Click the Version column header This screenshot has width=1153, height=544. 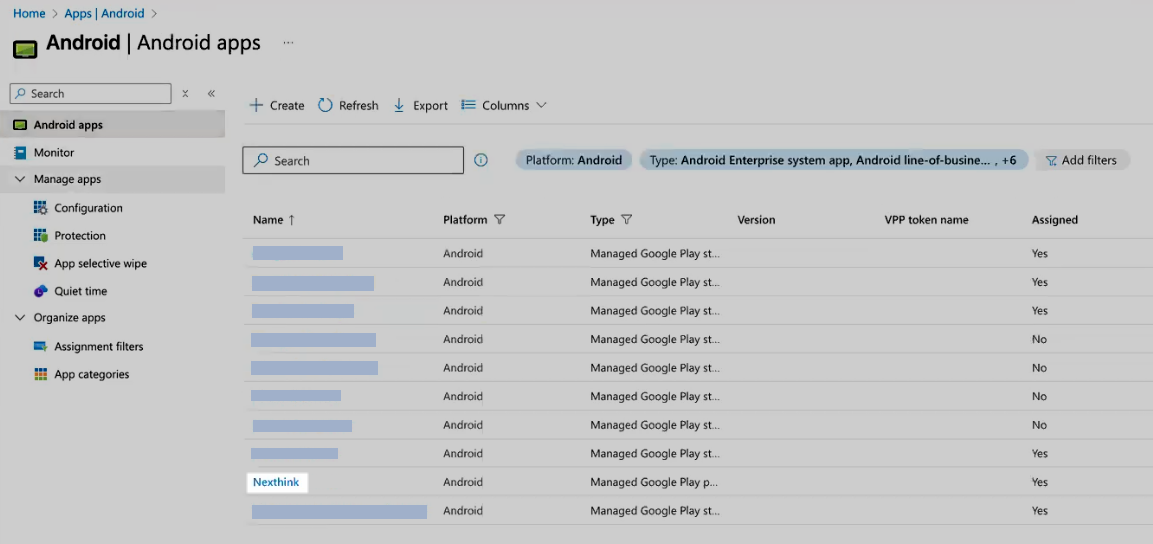pos(756,219)
